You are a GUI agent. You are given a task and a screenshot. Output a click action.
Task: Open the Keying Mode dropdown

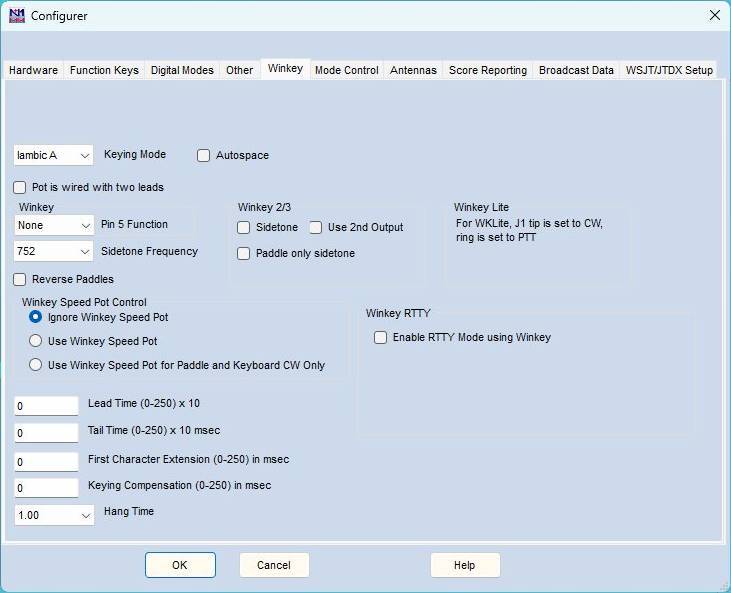point(53,155)
